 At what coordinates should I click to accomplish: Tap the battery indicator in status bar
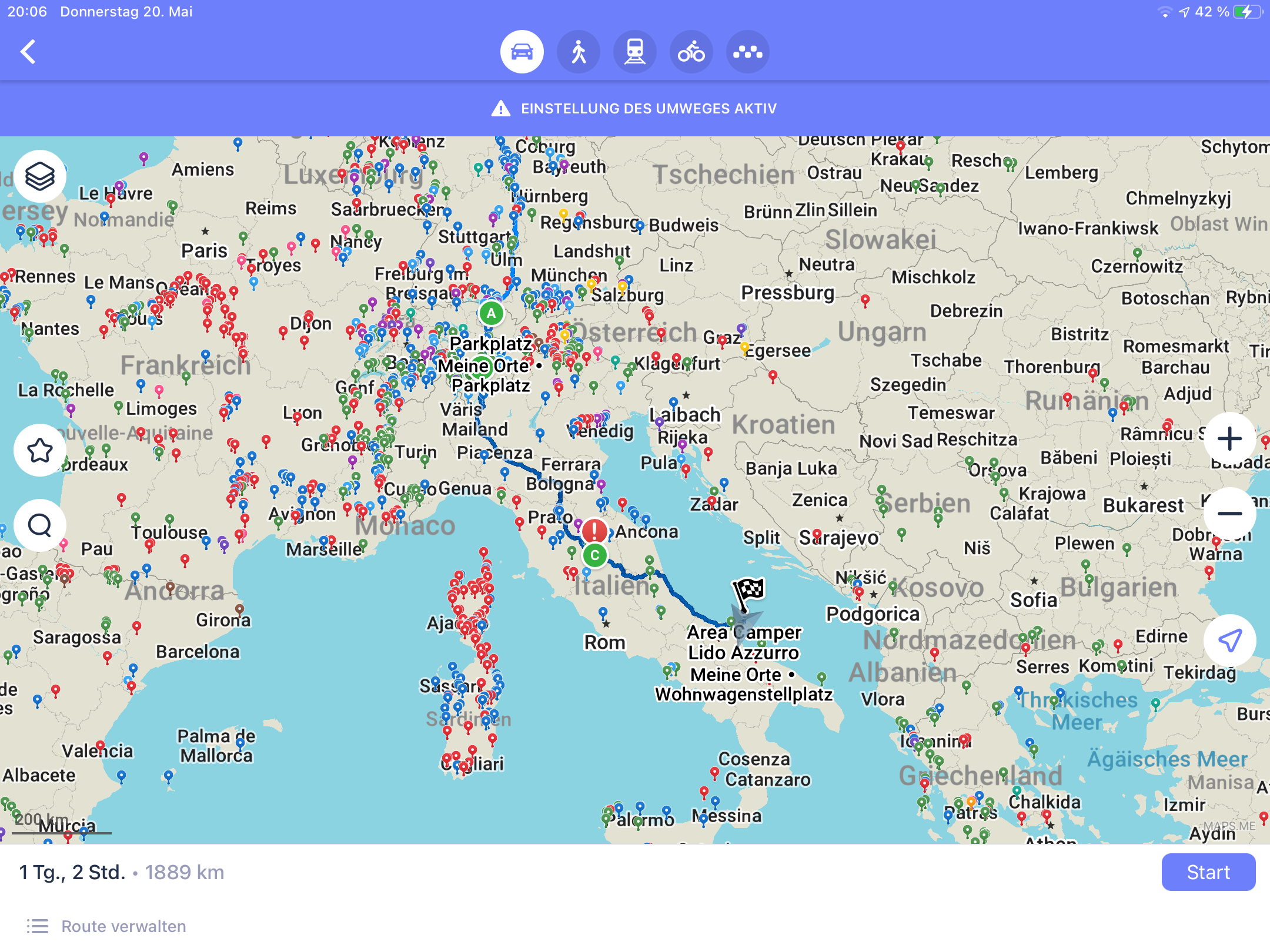click(x=1248, y=12)
